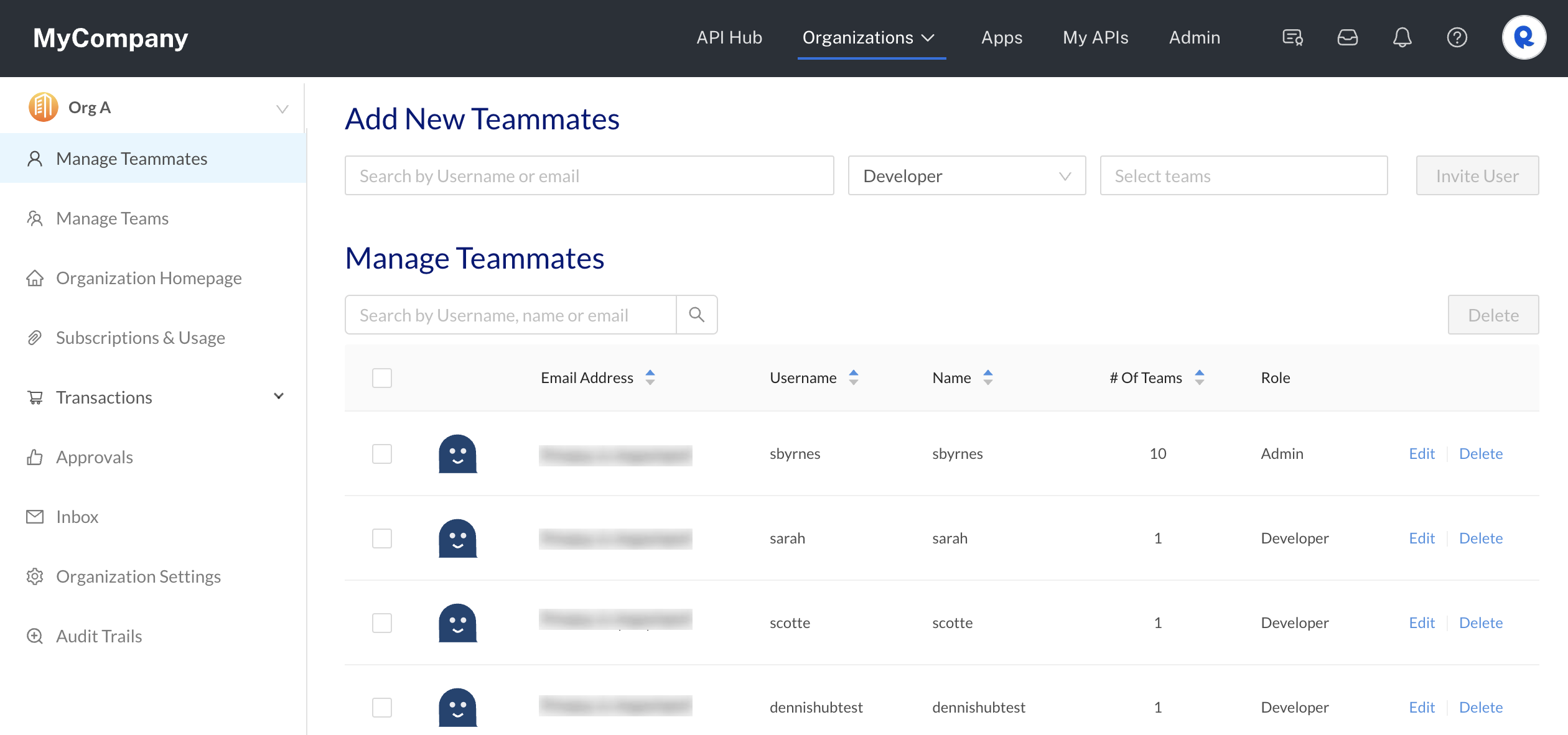Click the 'dennishubtest' username cell
Image resolution: width=1568 pixels, height=735 pixels.
point(816,707)
